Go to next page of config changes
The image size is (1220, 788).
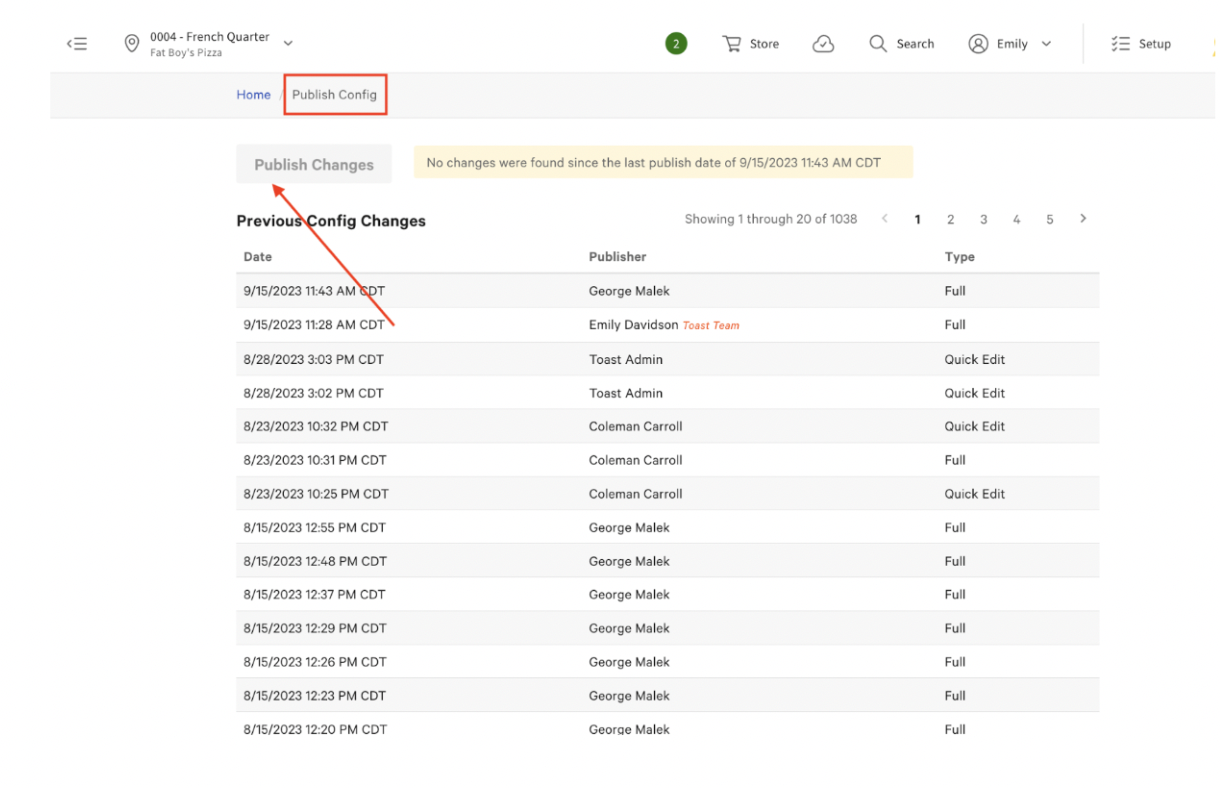(x=1083, y=219)
